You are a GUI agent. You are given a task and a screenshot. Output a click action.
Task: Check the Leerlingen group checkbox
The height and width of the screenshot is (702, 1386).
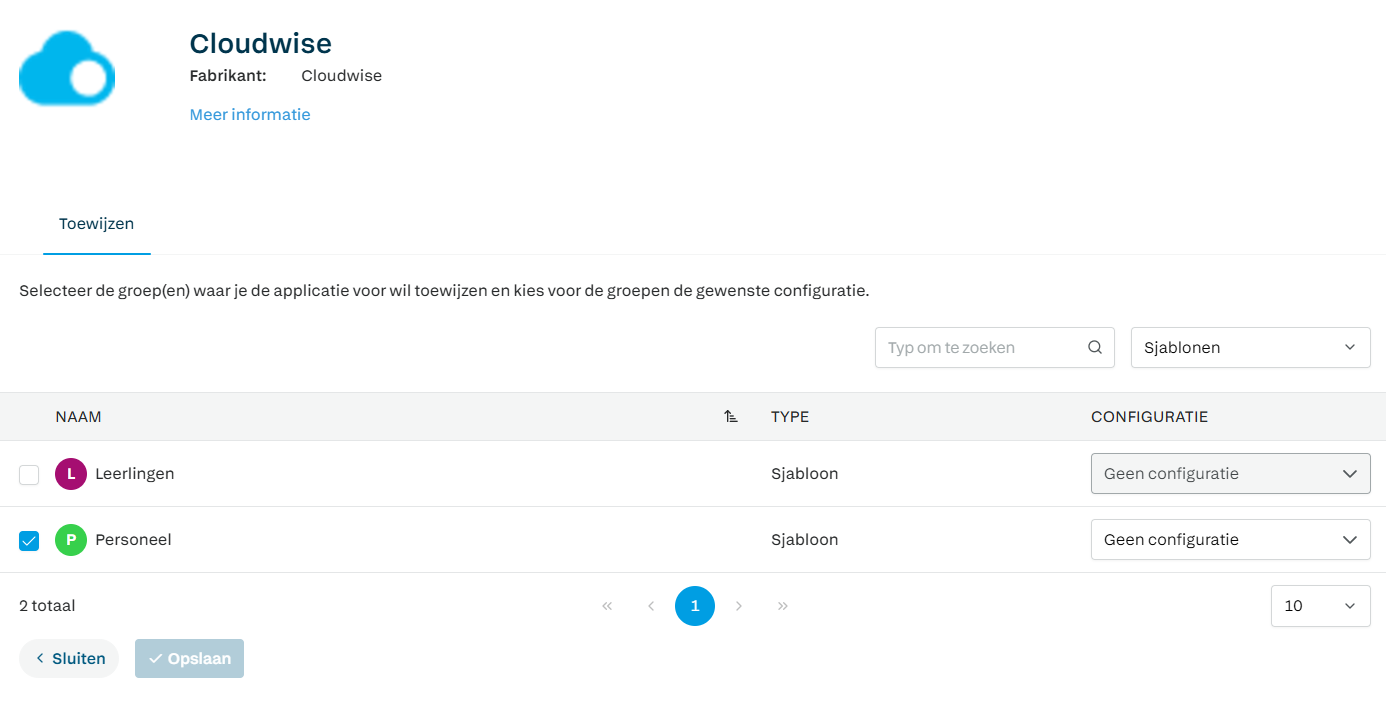[x=29, y=475]
